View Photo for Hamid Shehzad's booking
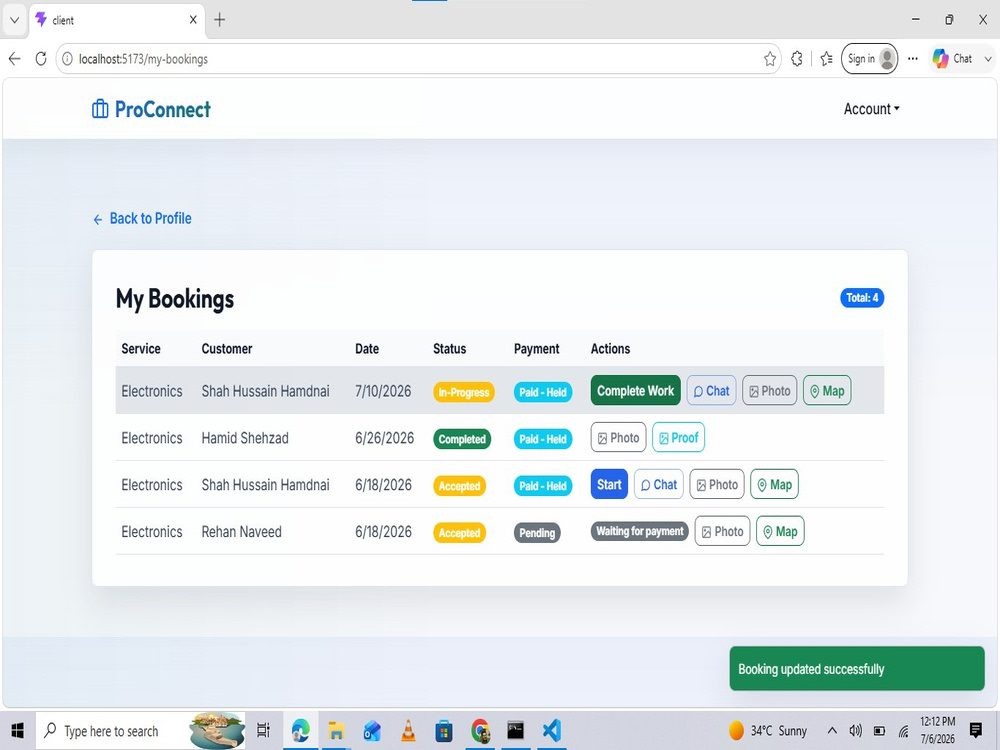This screenshot has width=1000, height=750. click(x=618, y=438)
